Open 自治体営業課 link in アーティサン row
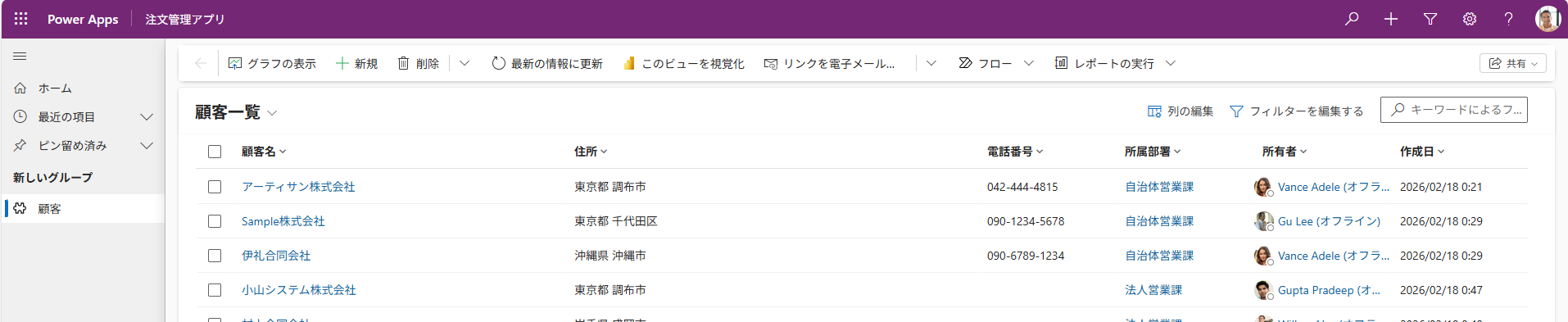 [1159, 187]
